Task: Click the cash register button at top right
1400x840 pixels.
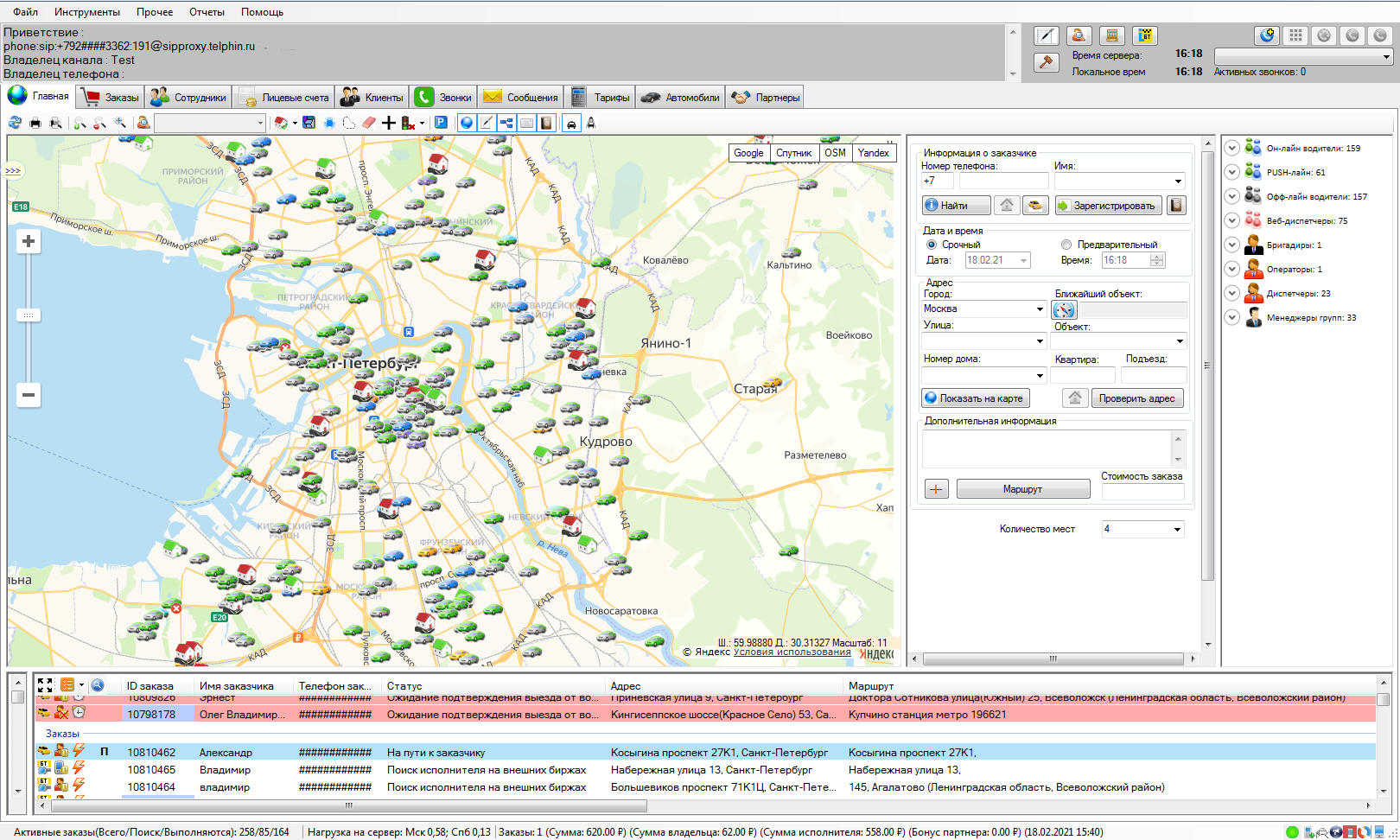Action: (1112, 35)
